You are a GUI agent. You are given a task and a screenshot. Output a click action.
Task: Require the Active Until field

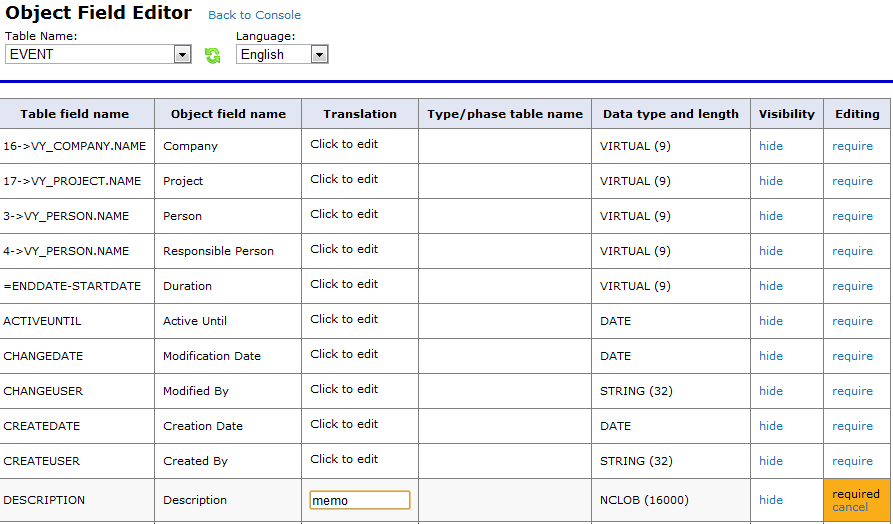tap(852, 321)
